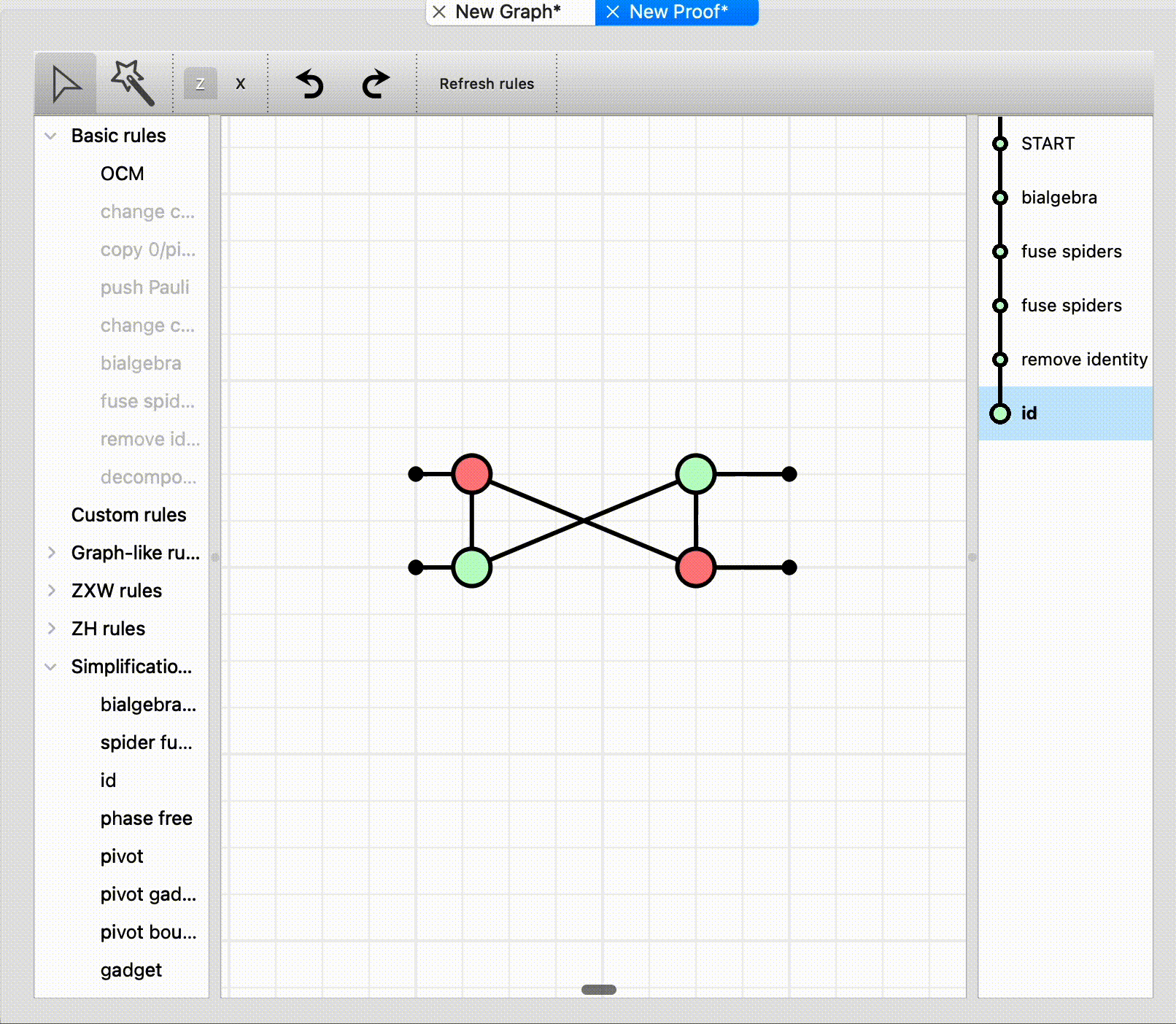Click the top-left red spider node
This screenshot has width=1176, height=1024.
pyautogui.click(x=472, y=474)
